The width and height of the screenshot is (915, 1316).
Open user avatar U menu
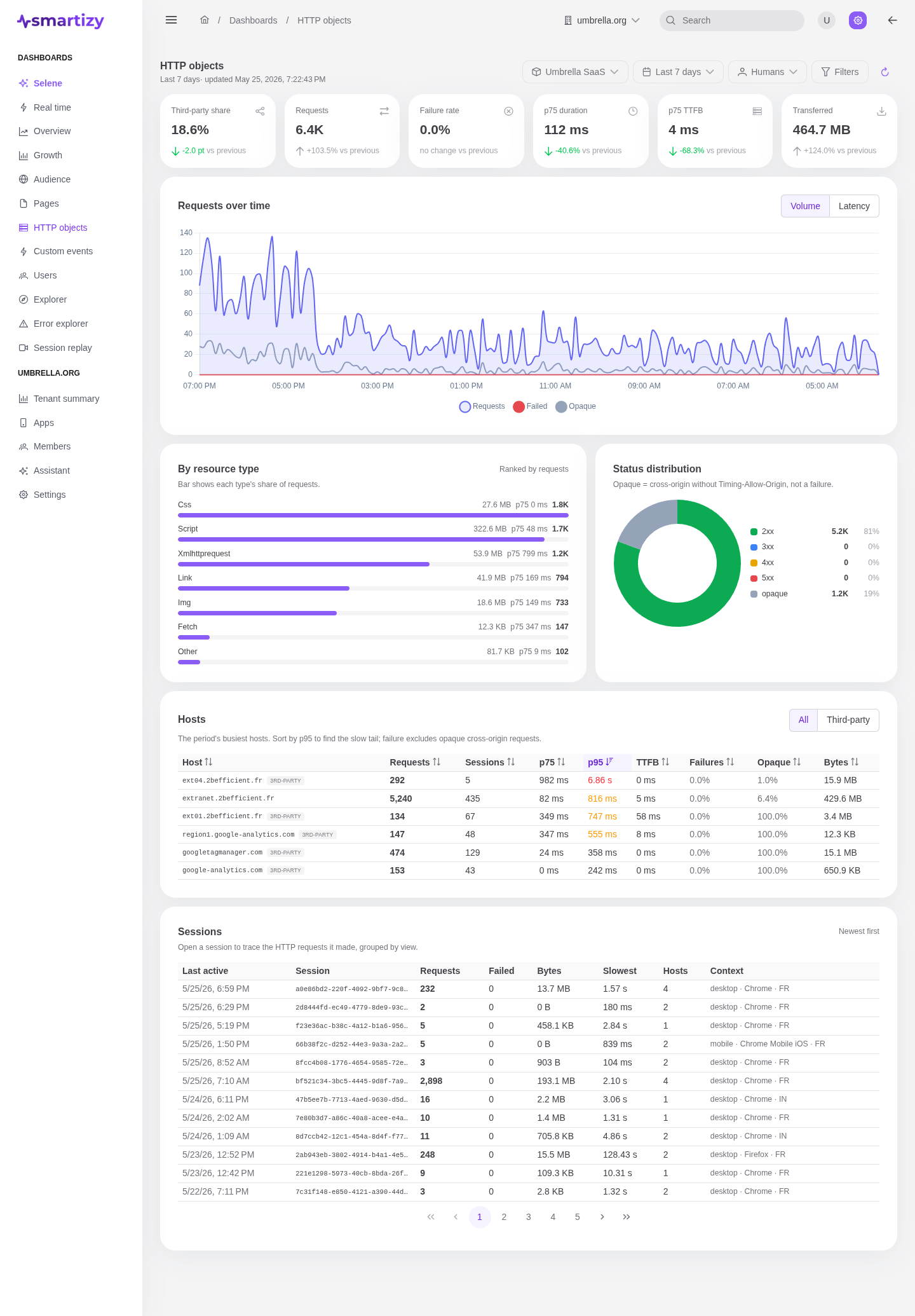[827, 20]
